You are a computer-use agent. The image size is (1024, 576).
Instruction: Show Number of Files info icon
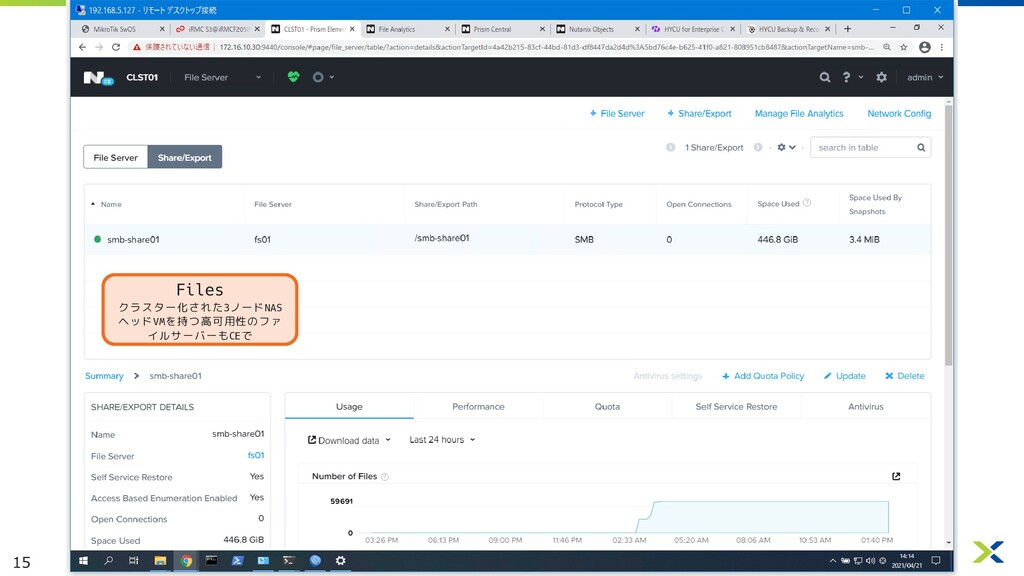[x=385, y=477]
